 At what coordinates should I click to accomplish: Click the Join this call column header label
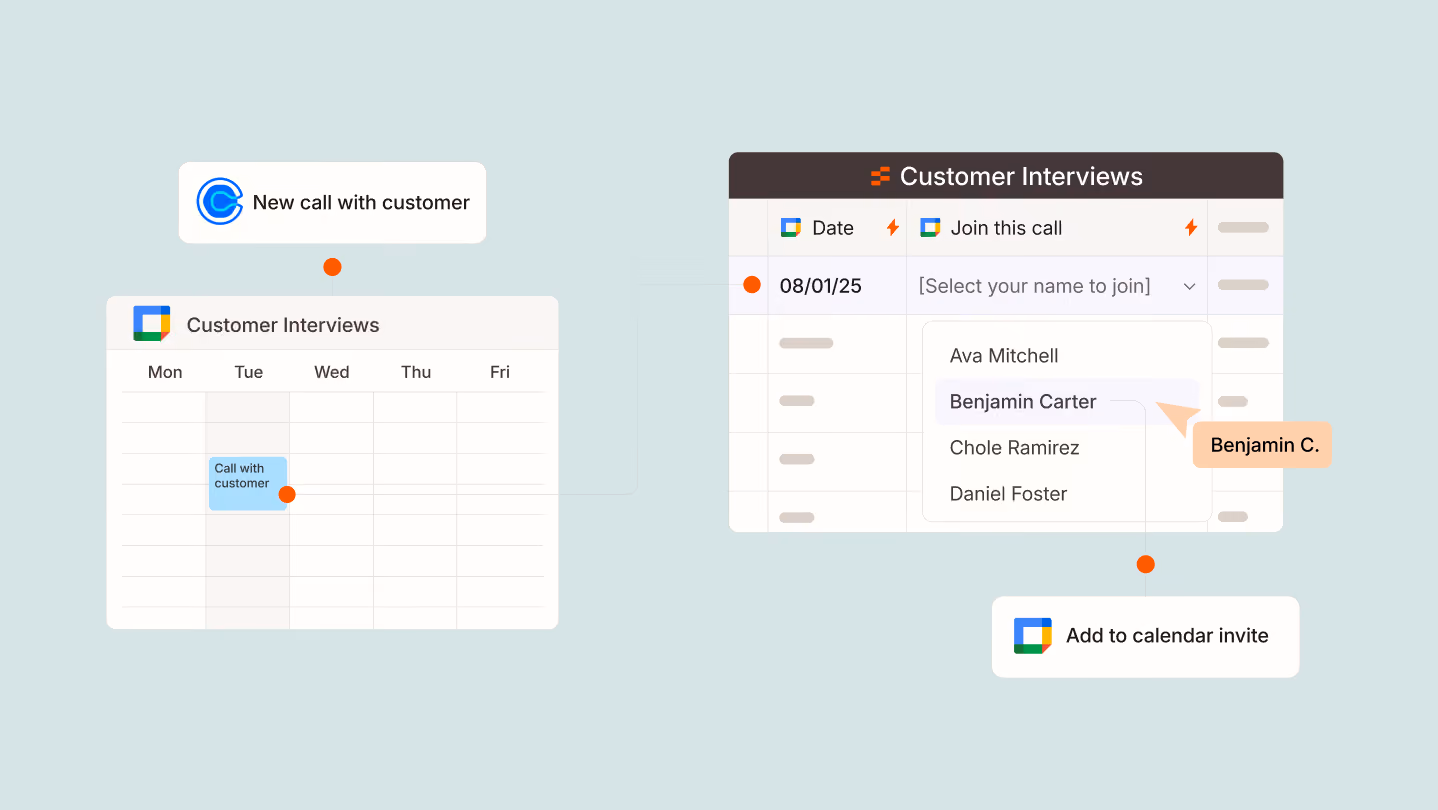1006,228
